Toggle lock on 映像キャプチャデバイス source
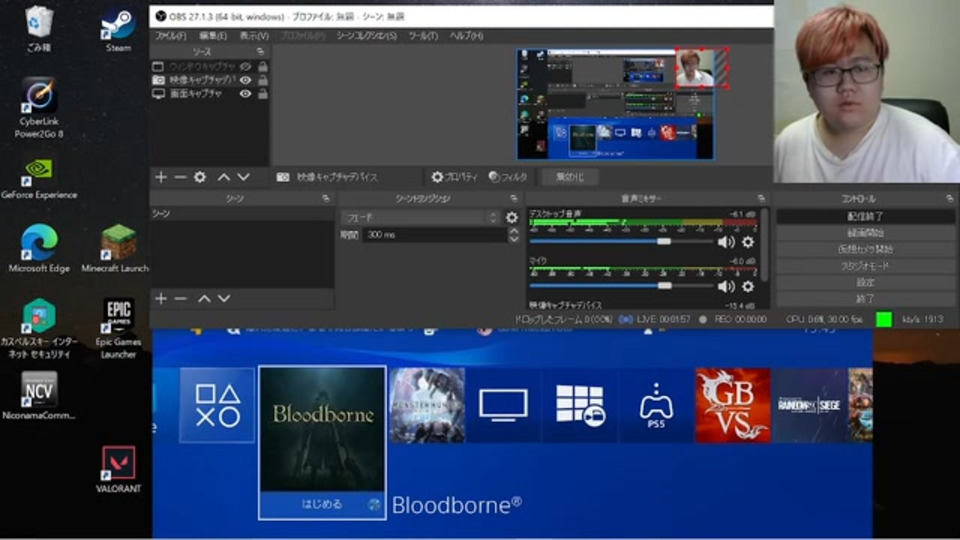This screenshot has width=960, height=540. coord(262,79)
